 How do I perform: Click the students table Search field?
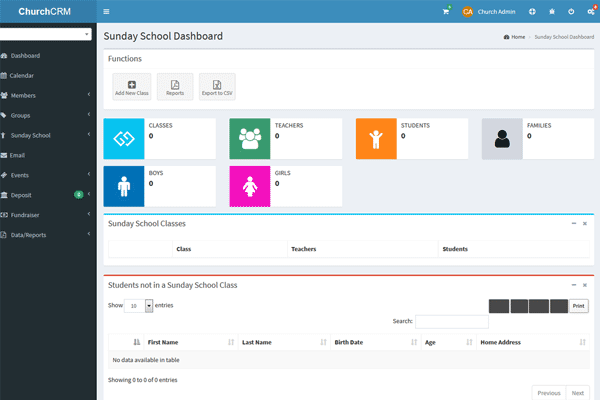click(451, 322)
